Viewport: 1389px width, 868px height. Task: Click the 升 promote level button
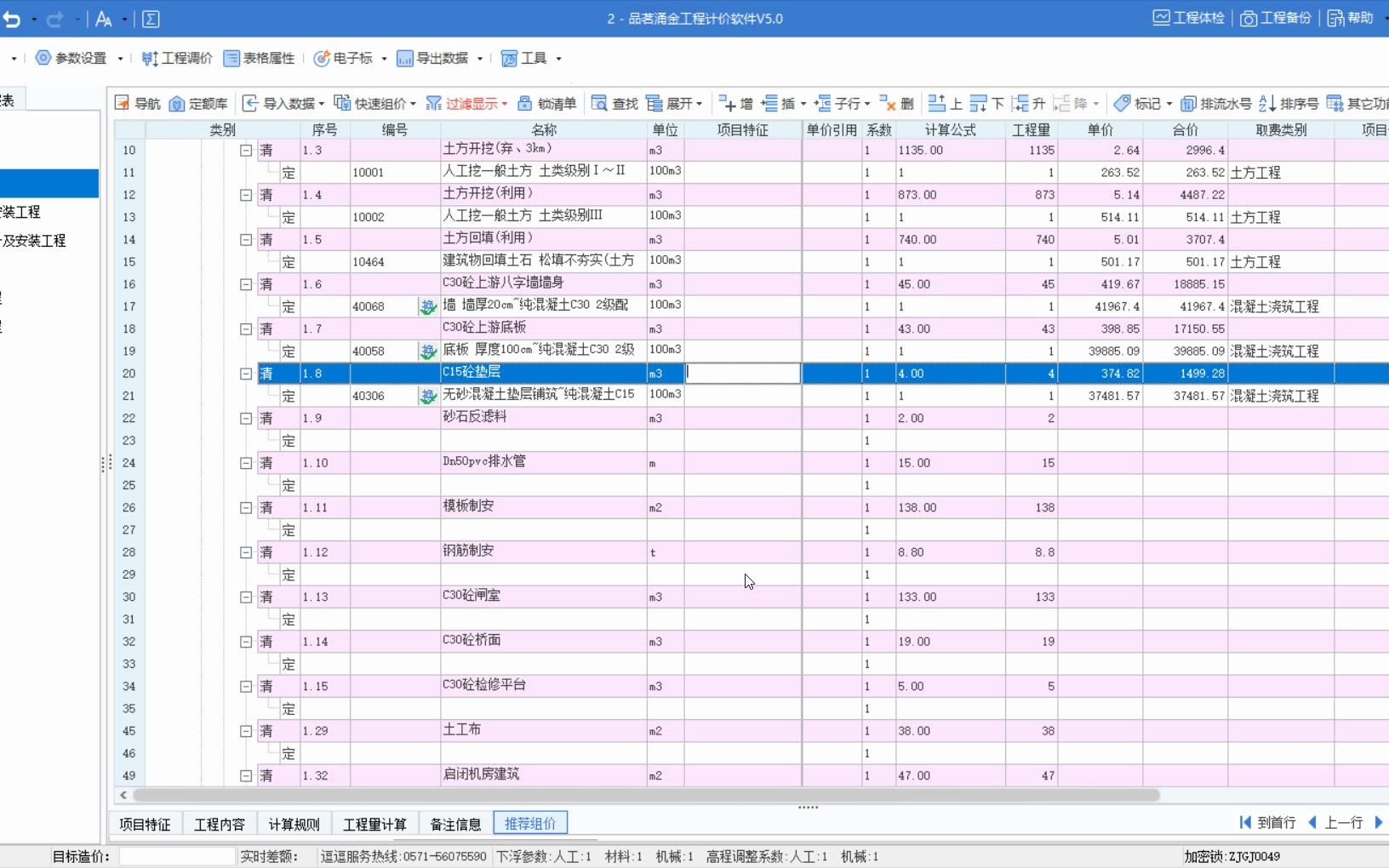coord(1029,103)
